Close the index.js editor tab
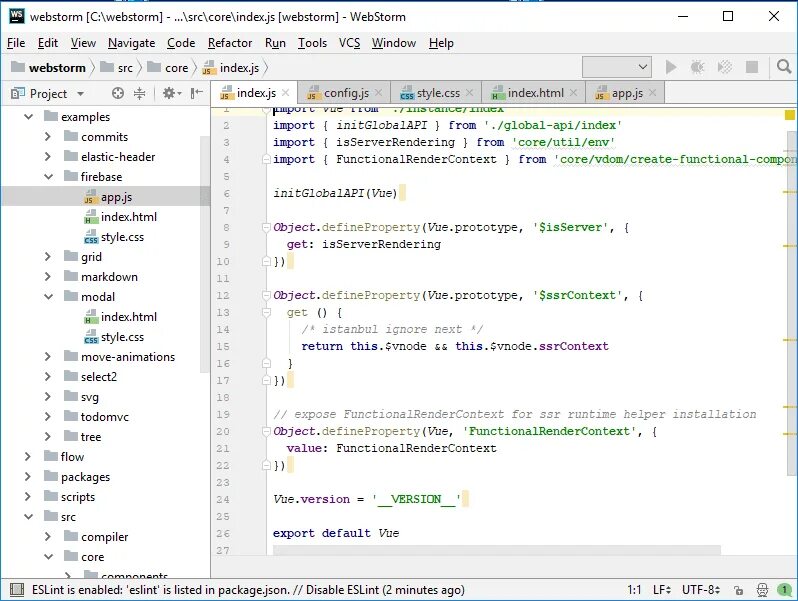Image resolution: width=798 pixels, height=601 pixels. (x=286, y=93)
